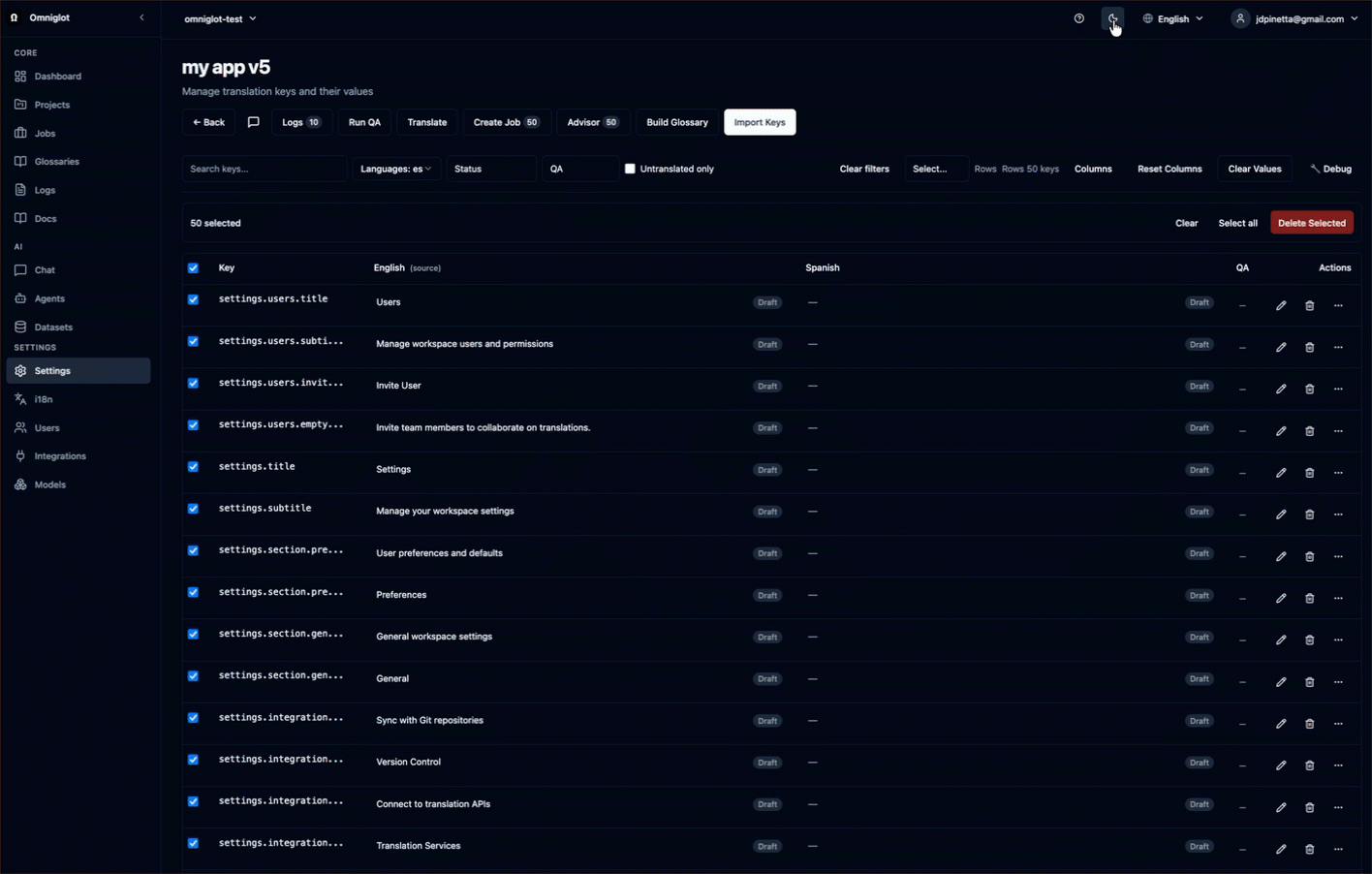Viewport: 1372px width, 874px height.
Task: Uncheck the settings.users.title row checkbox
Action: coord(193,299)
